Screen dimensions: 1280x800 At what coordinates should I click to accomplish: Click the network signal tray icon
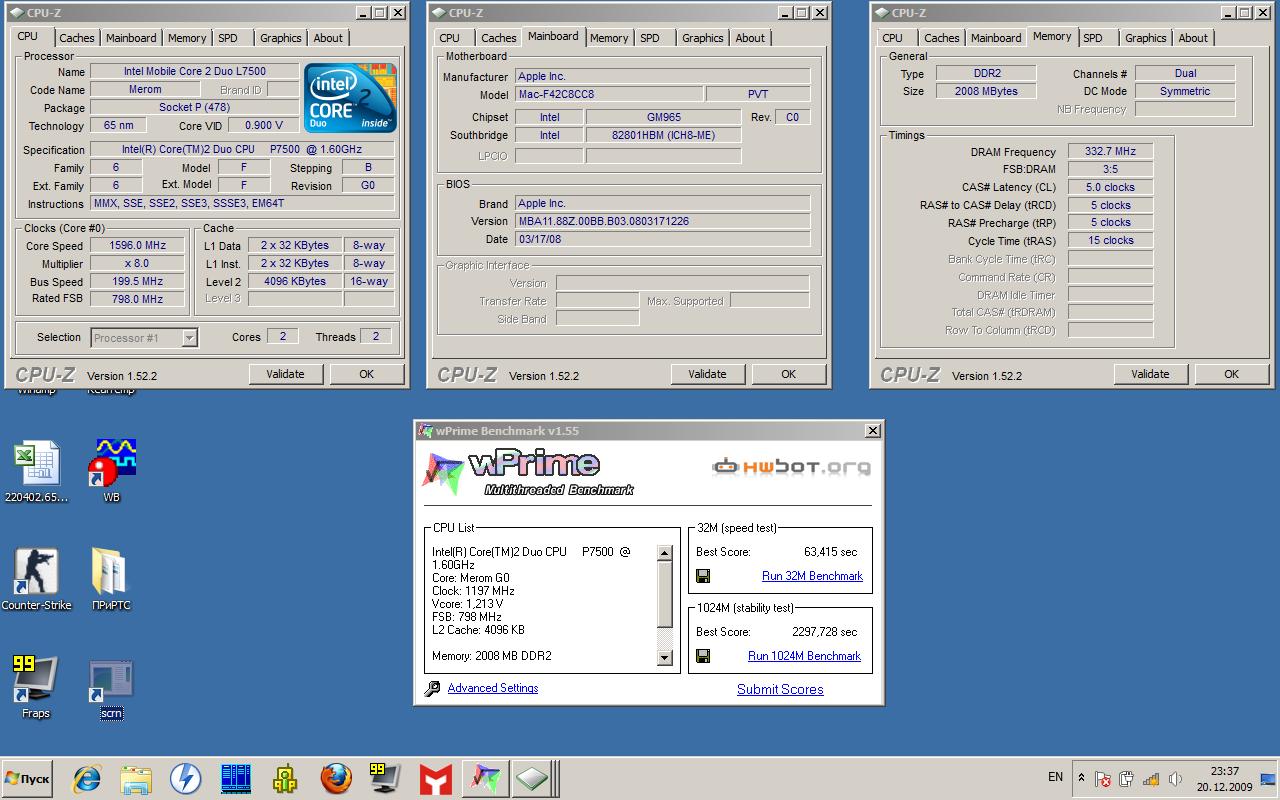coord(1151,779)
